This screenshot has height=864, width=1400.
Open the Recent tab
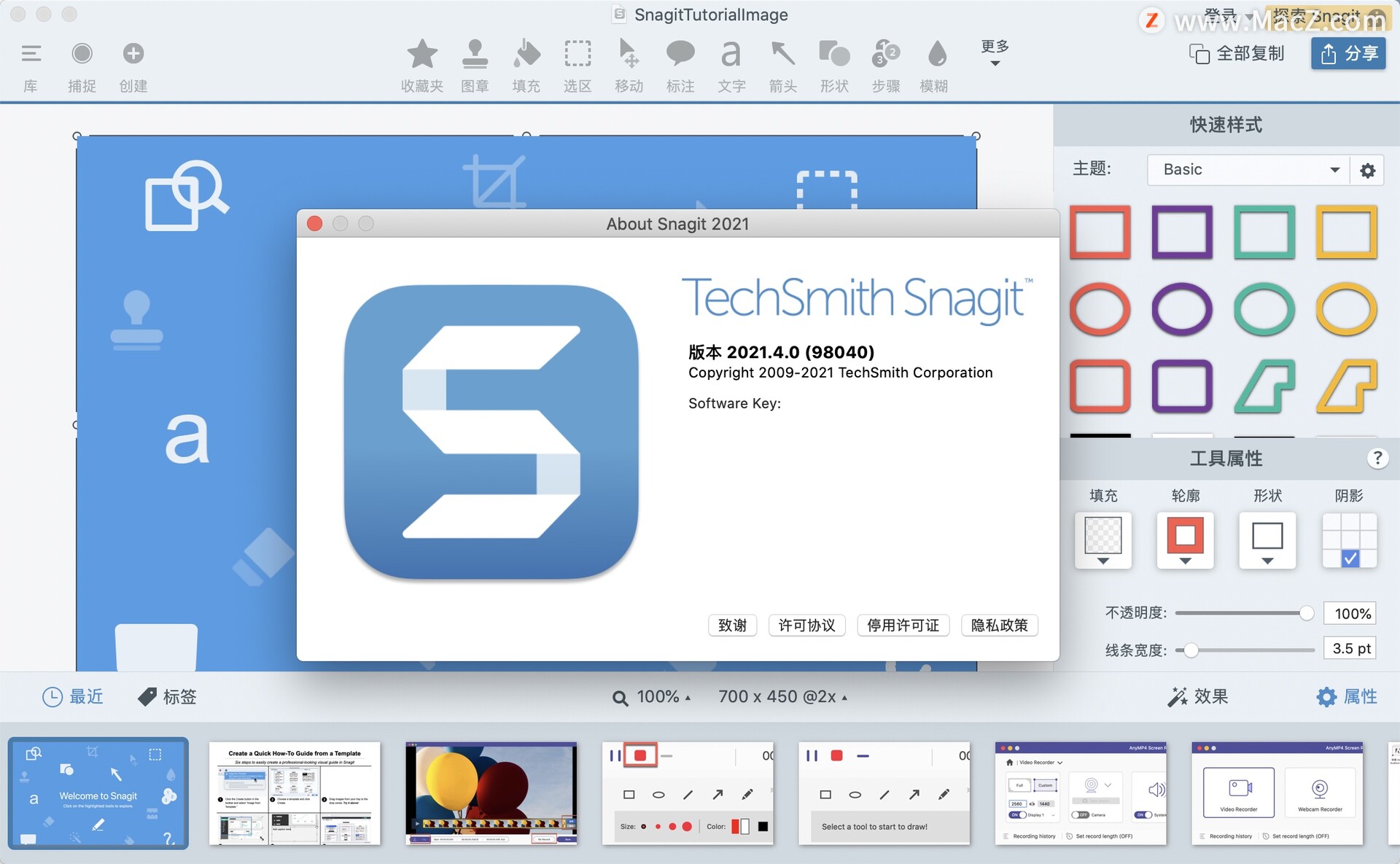coord(73,696)
